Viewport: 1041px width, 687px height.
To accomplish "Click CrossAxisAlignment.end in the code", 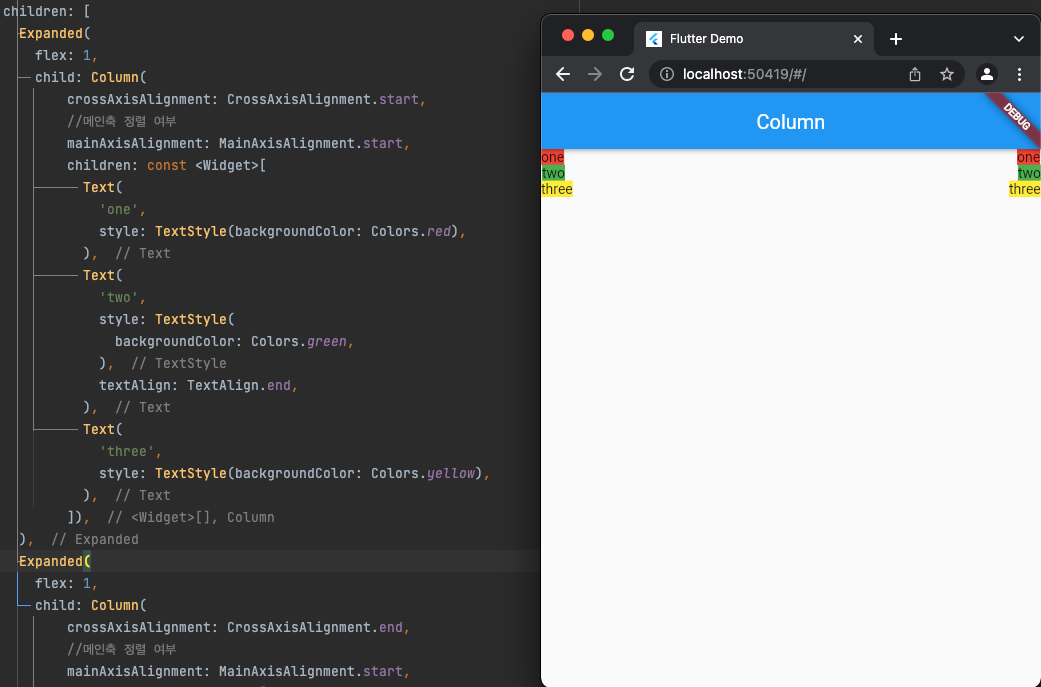I will pos(315,627).
